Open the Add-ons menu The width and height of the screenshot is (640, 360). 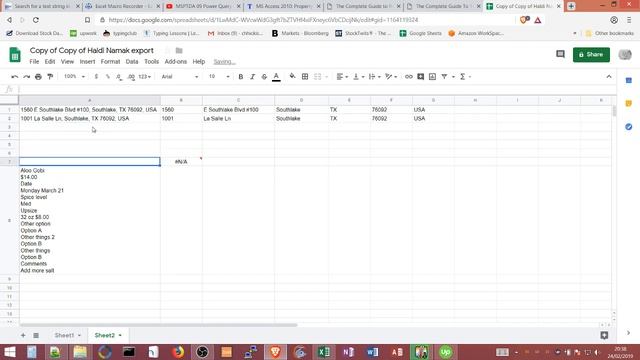coord(176,62)
